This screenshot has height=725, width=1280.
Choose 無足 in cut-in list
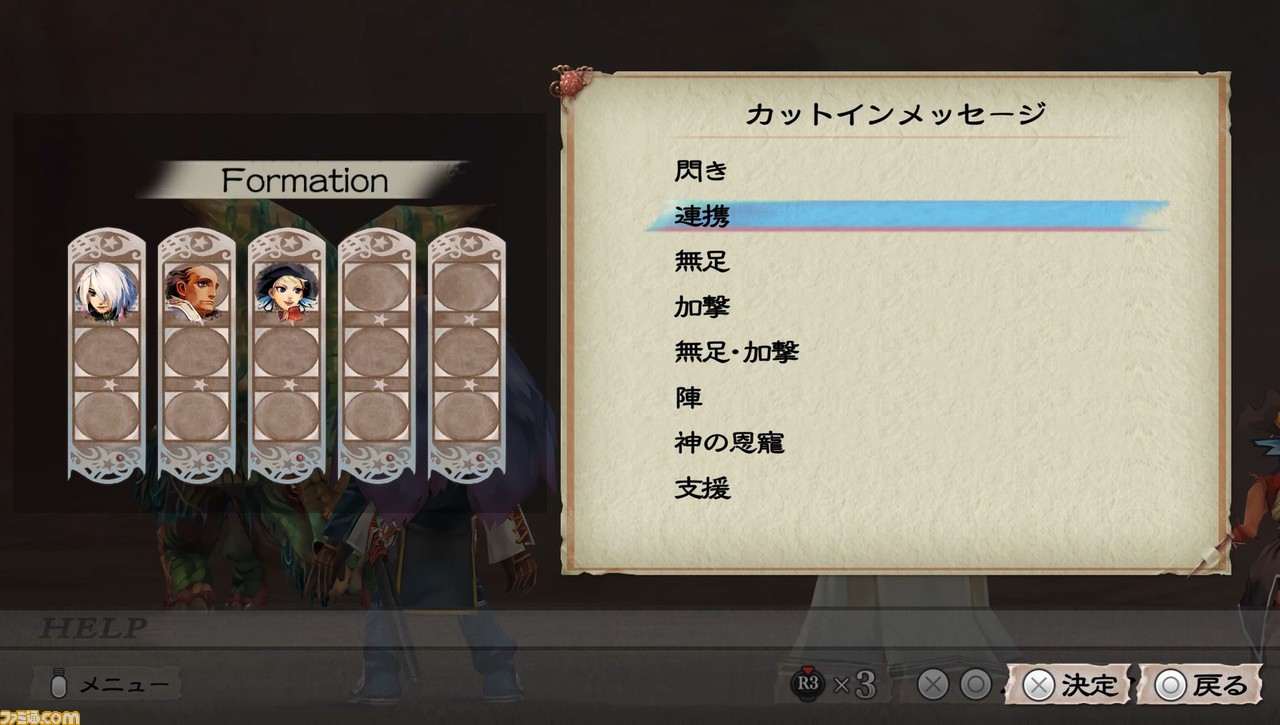[x=702, y=262]
